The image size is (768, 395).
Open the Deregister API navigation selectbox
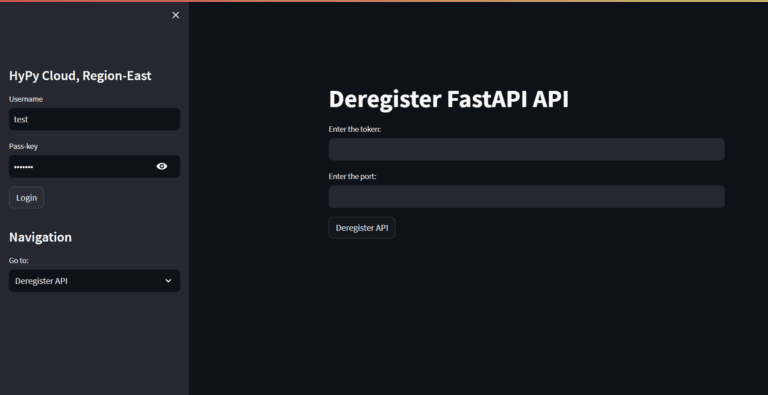pyautogui.click(x=95, y=281)
